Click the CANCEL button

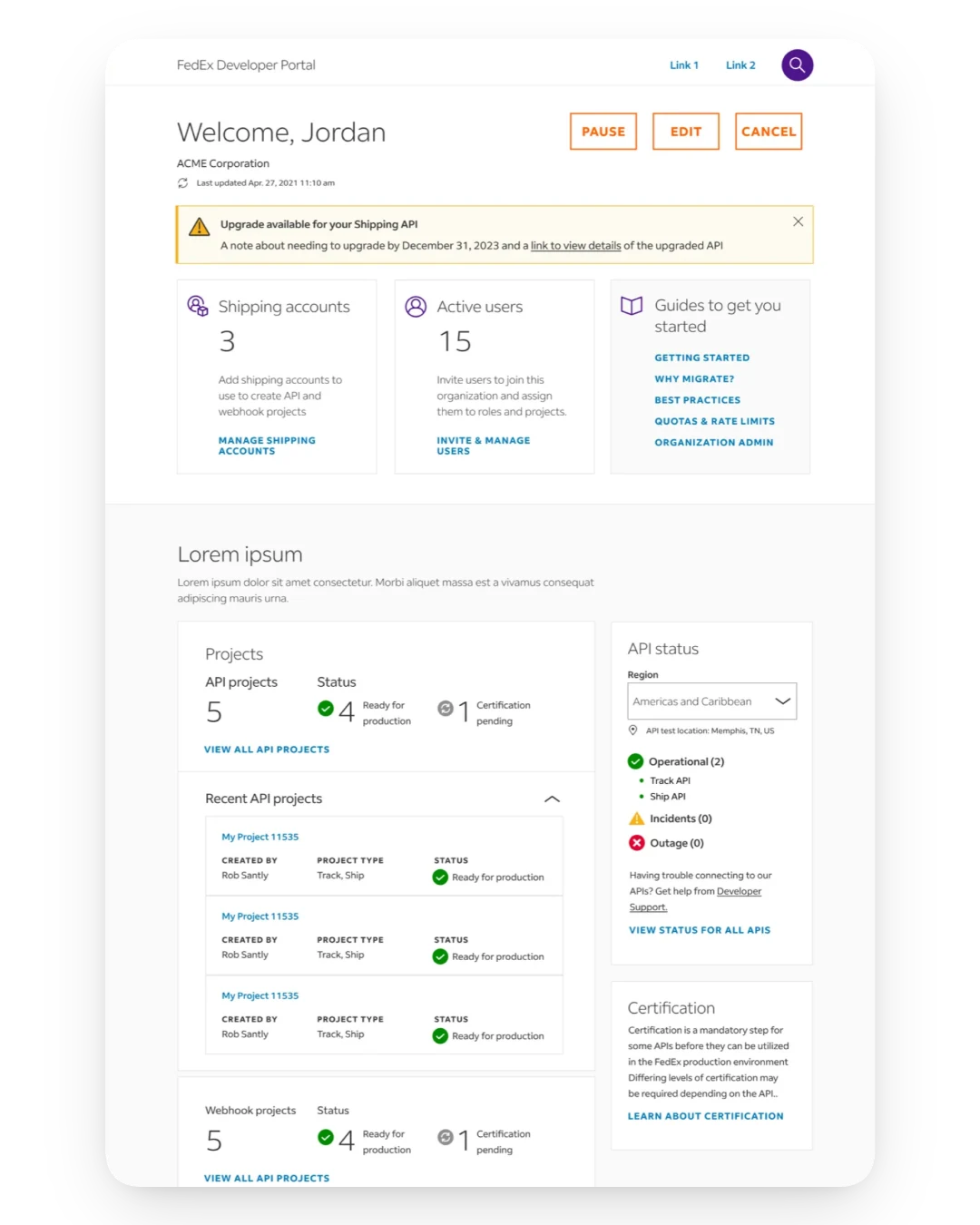pyautogui.click(x=769, y=132)
